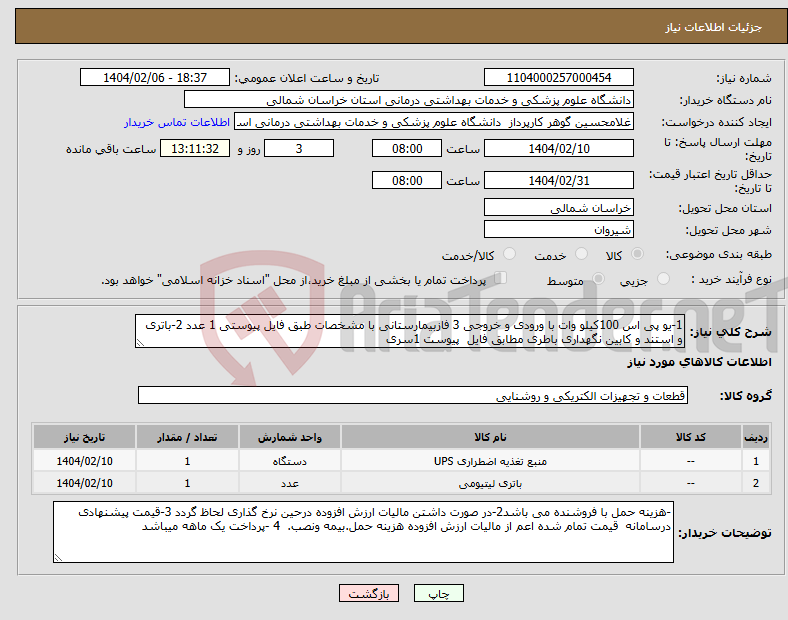This screenshot has height=620, width=788.
Task: Click the کد کالا column header
Action: [x=691, y=437]
